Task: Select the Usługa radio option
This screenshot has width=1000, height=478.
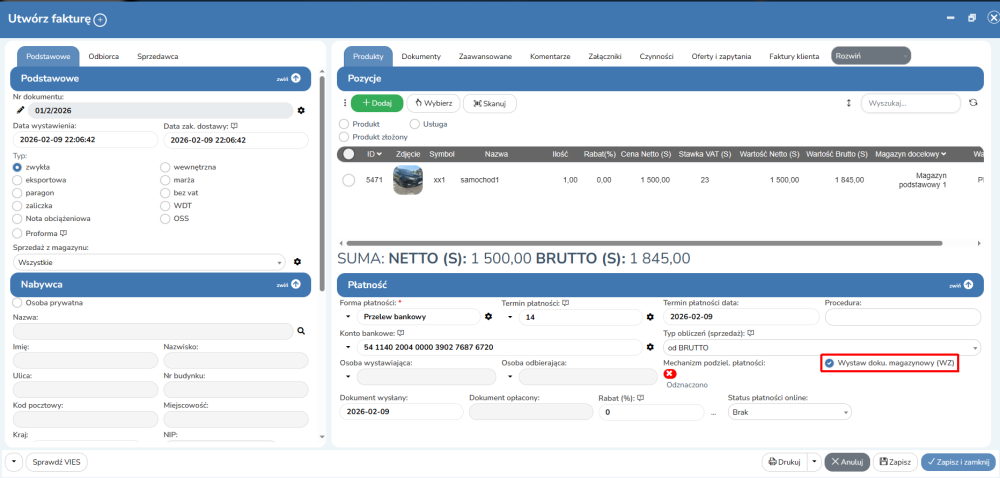Action: 417,124
